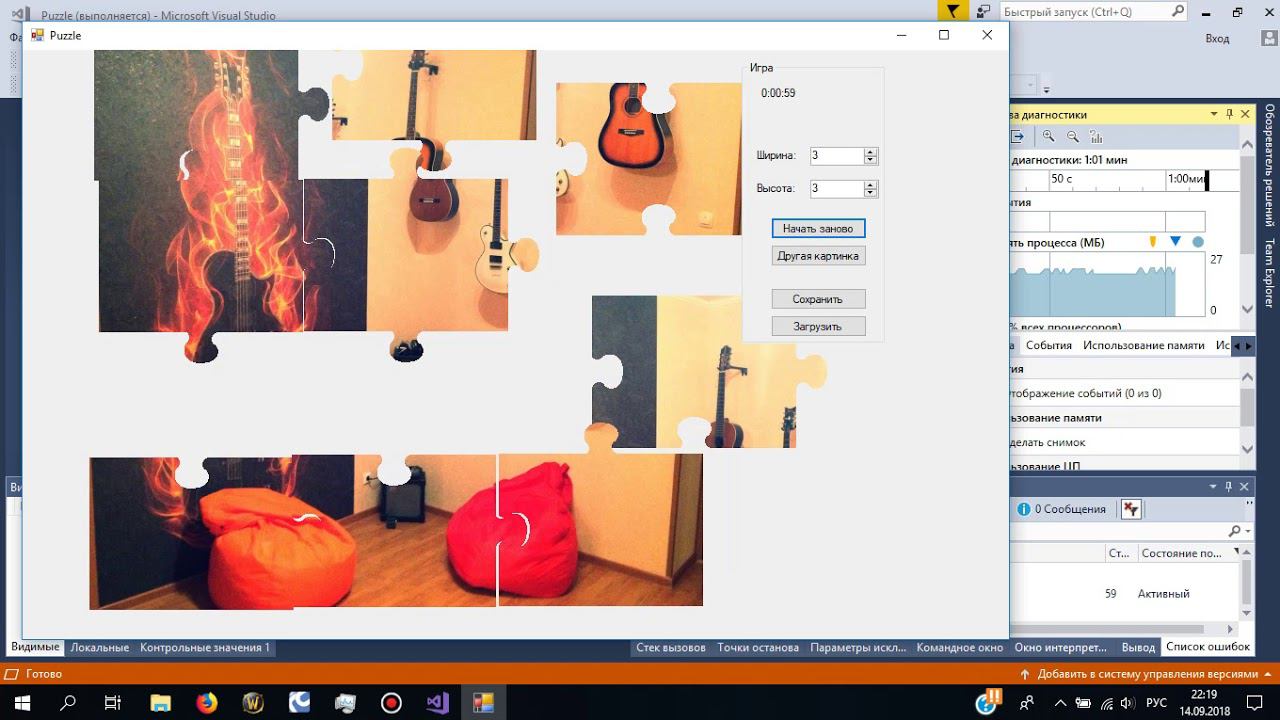The height and width of the screenshot is (720, 1280).
Task: Click the yellow garbage collection marker legend
Action: 1152,242
